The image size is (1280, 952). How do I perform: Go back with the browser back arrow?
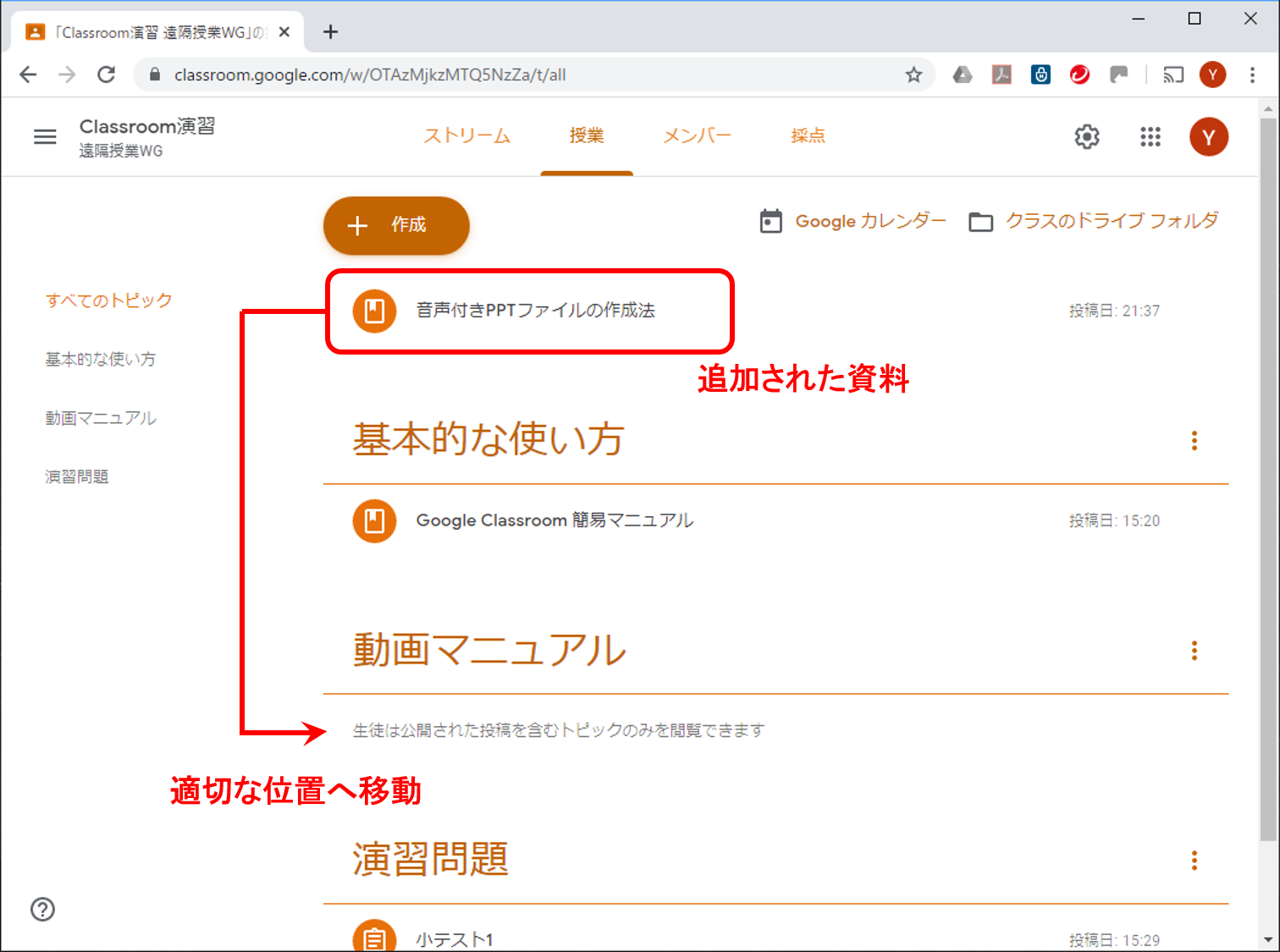28,74
